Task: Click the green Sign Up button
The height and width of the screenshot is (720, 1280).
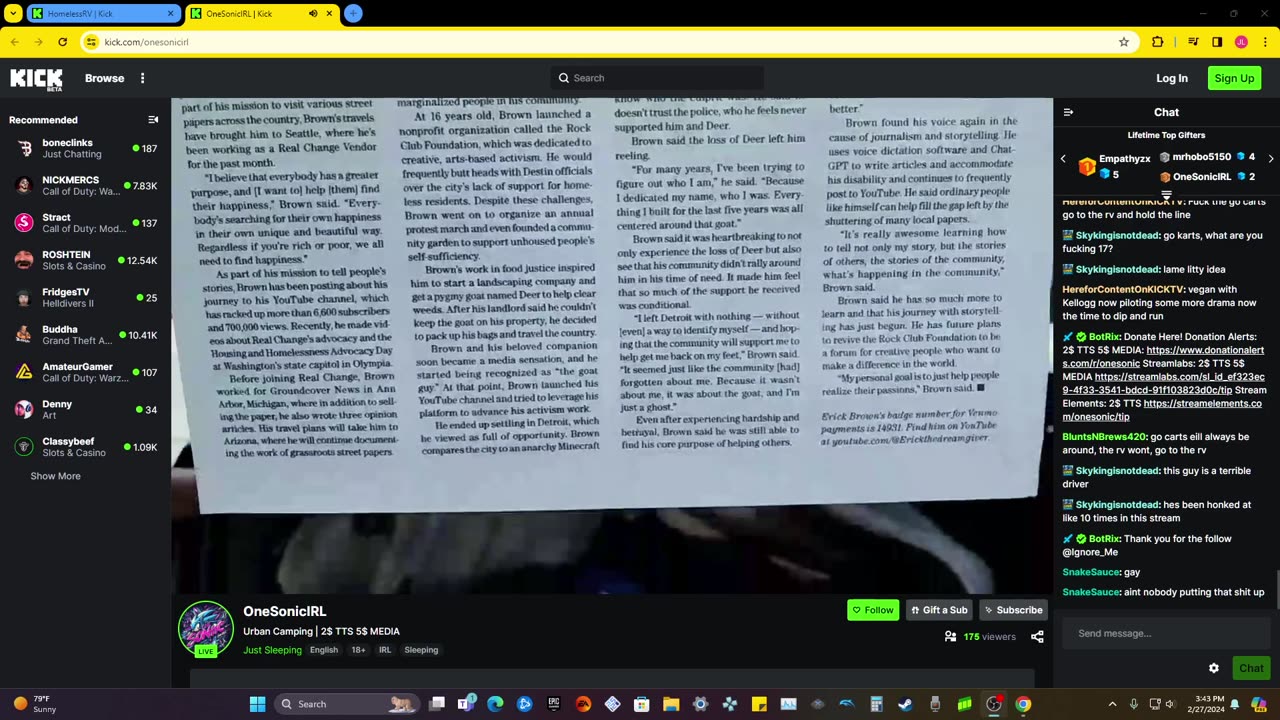Action: 1234,78
